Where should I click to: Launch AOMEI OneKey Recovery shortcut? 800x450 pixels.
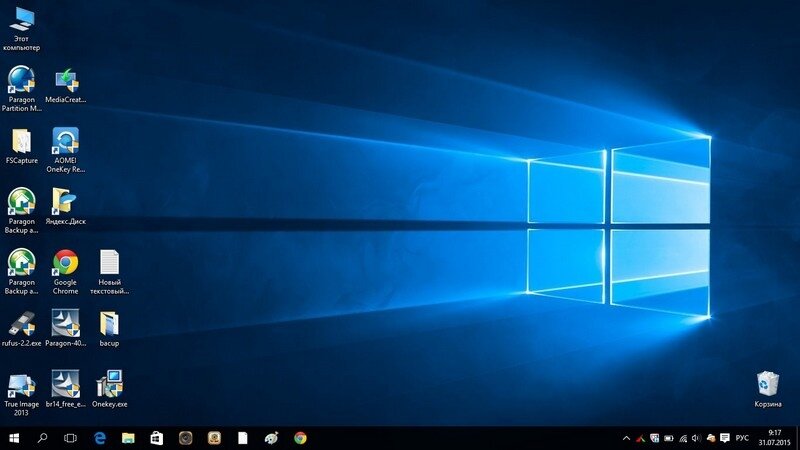click(65, 150)
